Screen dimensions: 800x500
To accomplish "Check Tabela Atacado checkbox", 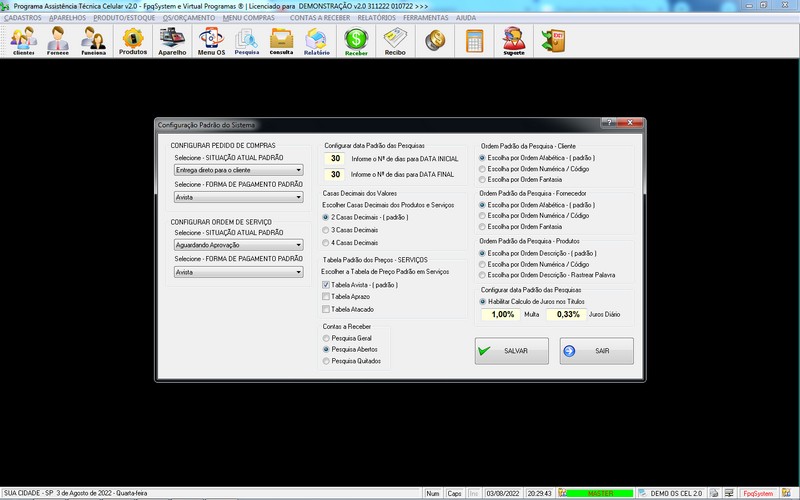I will click(326, 309).
